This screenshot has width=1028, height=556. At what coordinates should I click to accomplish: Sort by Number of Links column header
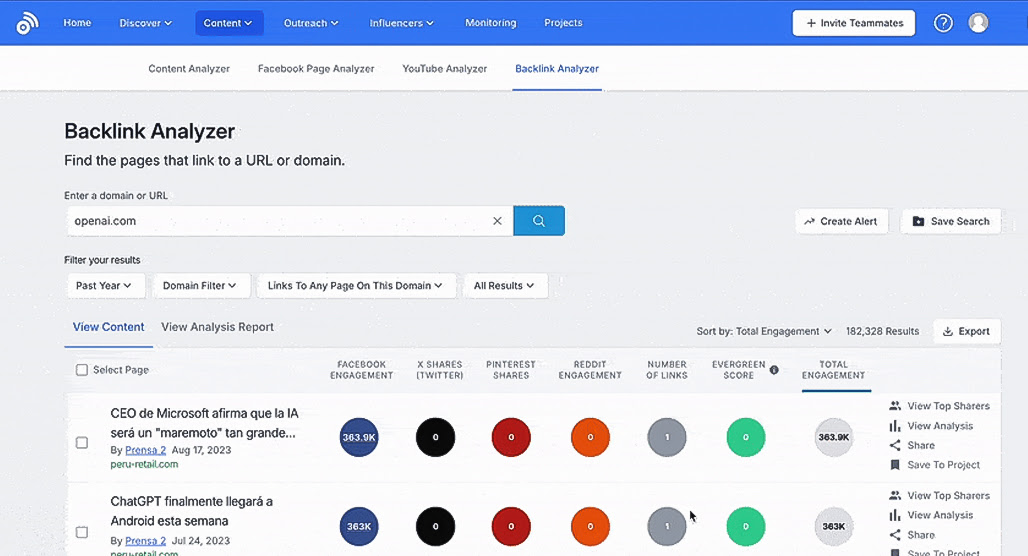tap(667, 370)
